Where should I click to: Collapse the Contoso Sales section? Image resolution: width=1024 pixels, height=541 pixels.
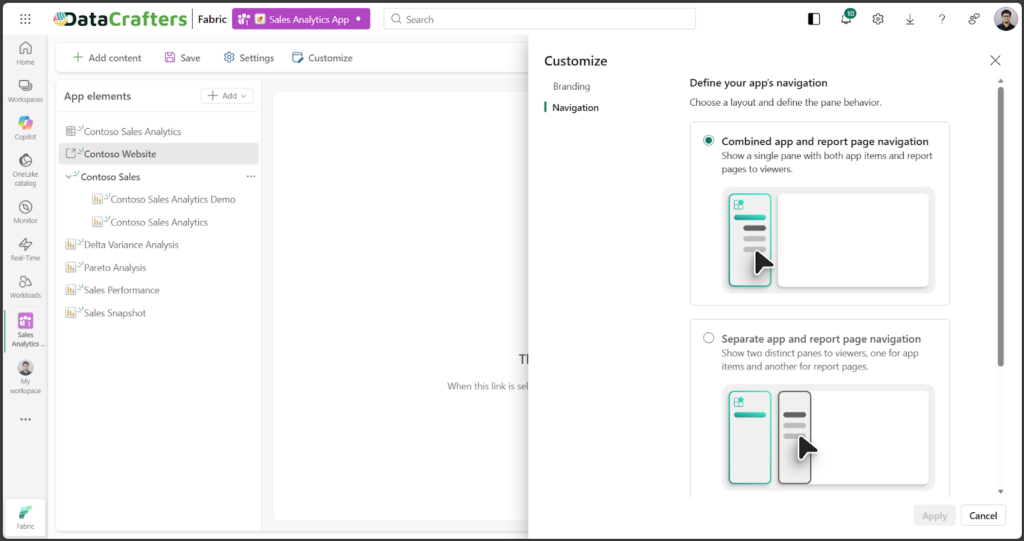click(69, 177)
